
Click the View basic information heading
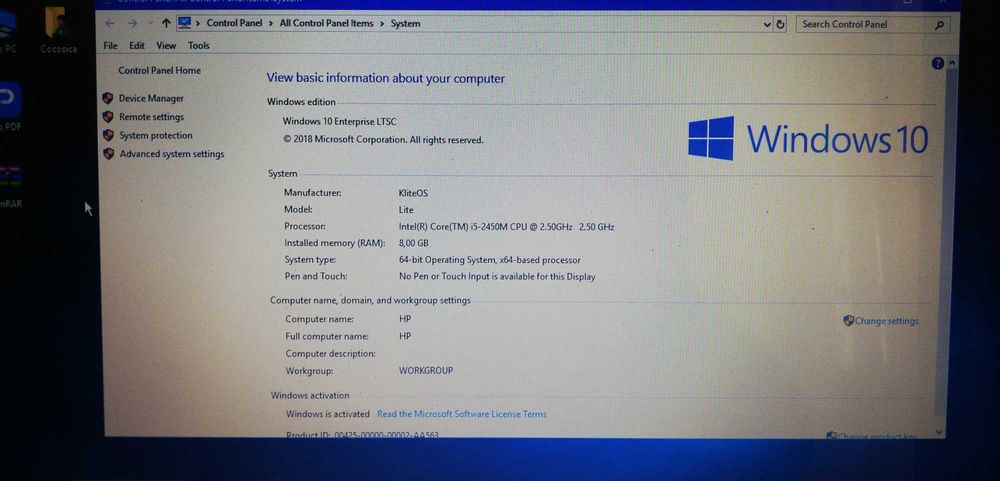[385, 78]
